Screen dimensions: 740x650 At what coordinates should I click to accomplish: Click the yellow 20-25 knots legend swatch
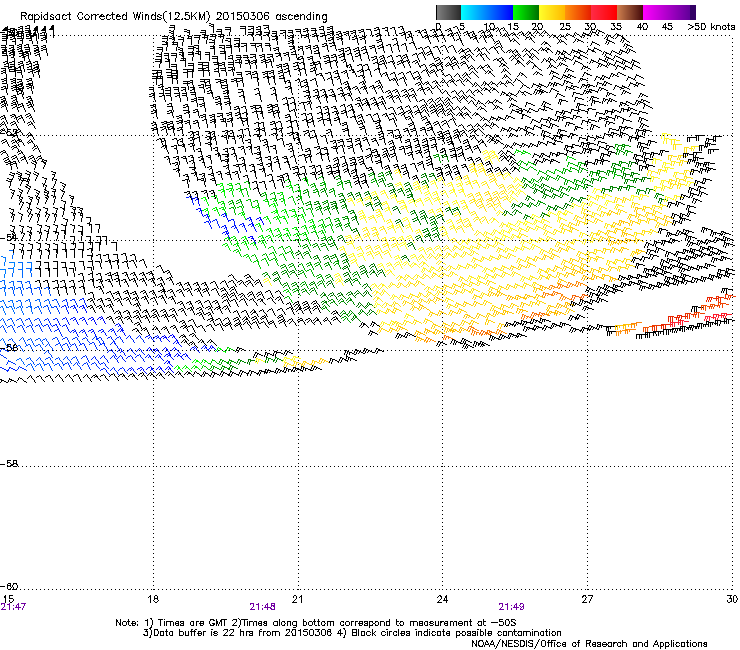click(552, 12)
